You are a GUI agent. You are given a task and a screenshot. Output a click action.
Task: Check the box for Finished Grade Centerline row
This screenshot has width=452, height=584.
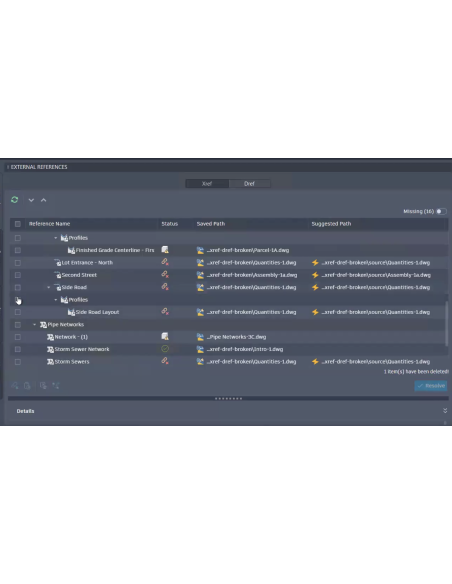(17, 250)
